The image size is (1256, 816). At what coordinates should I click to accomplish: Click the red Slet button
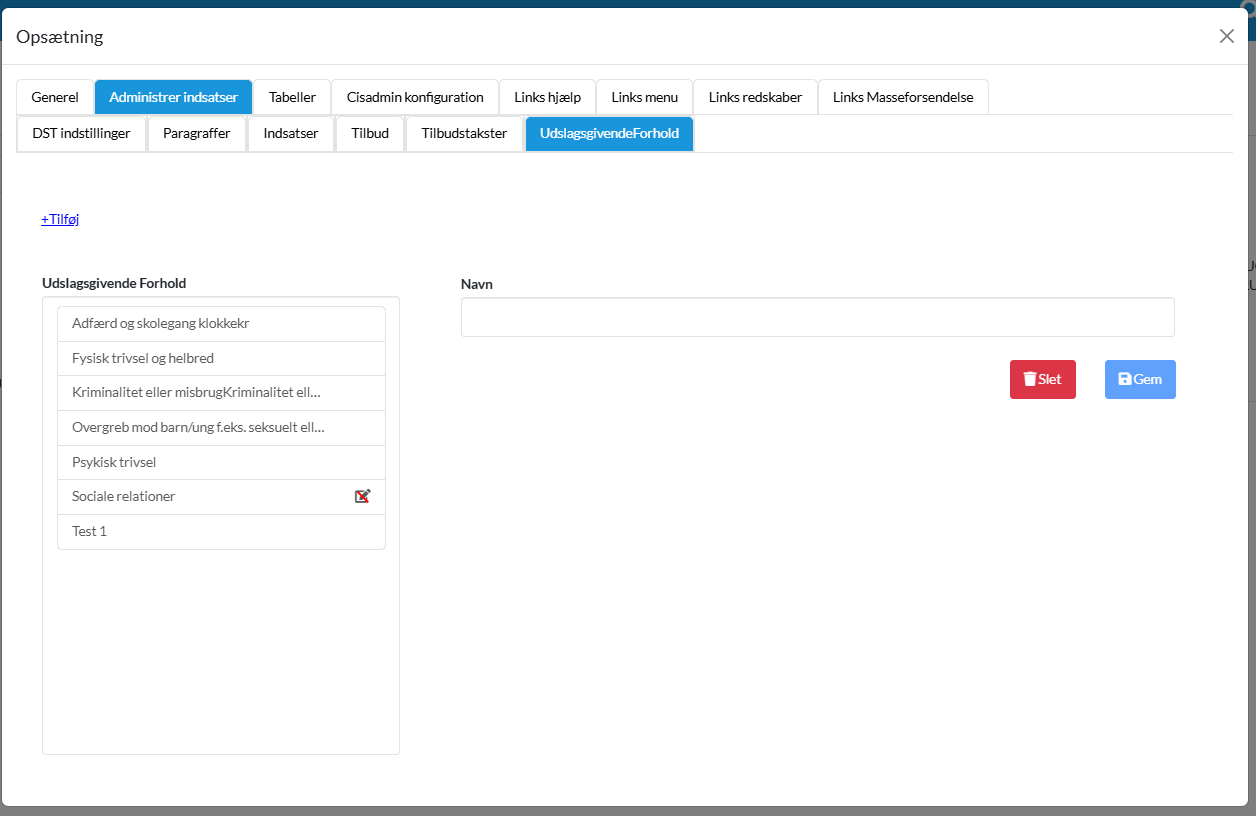click(x=1042, y=379)
